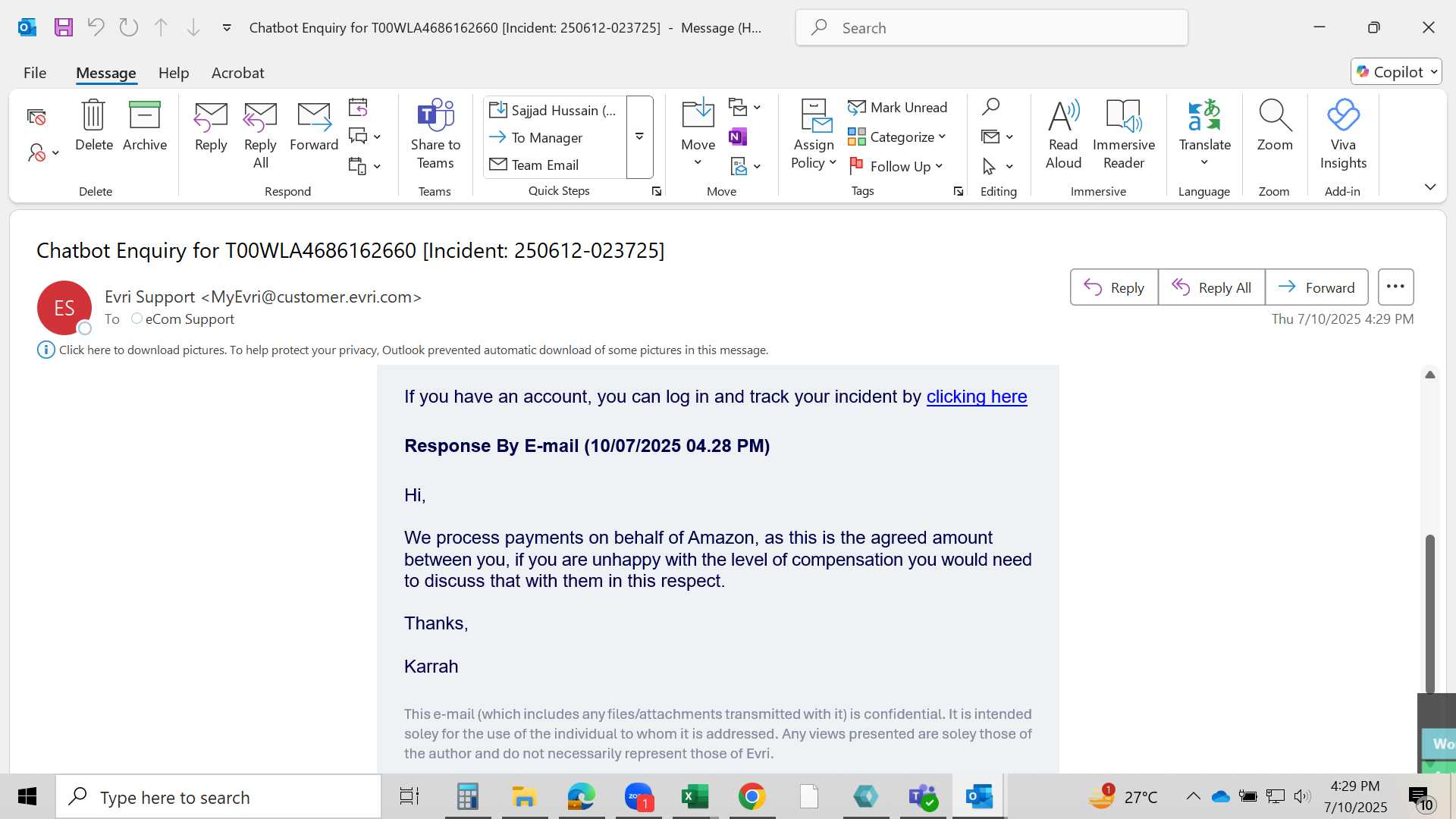Image resolution: width=1456 pixels, height=819 pixels.
Task: Open Viva Insights add-in
Action: pos(1343,135)
